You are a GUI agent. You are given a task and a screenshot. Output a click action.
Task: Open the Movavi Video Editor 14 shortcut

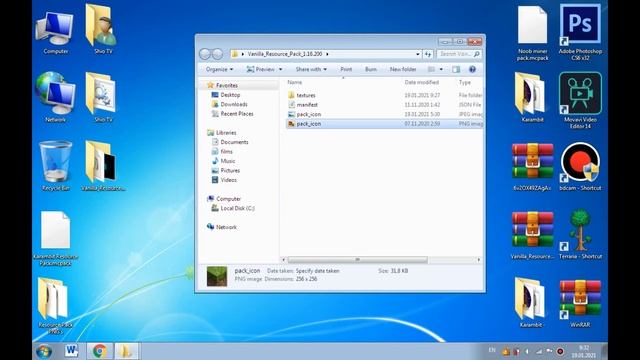coord(580,100)
